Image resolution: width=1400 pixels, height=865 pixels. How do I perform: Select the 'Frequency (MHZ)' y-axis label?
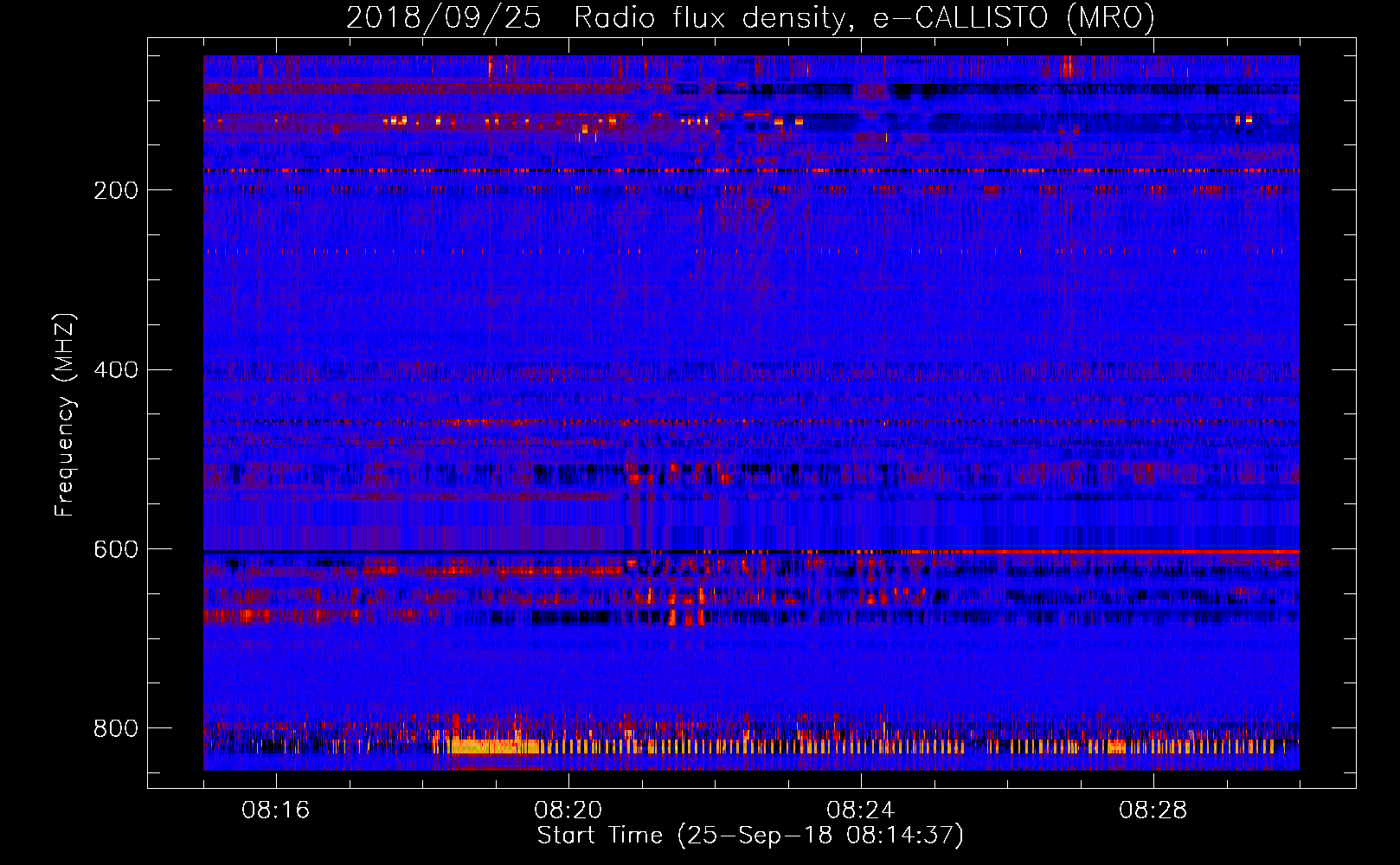[65, 415]
